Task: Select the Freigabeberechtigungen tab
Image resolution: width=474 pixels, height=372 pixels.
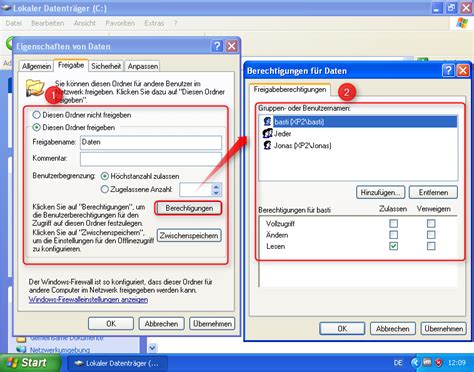Action: pos(290,89)
